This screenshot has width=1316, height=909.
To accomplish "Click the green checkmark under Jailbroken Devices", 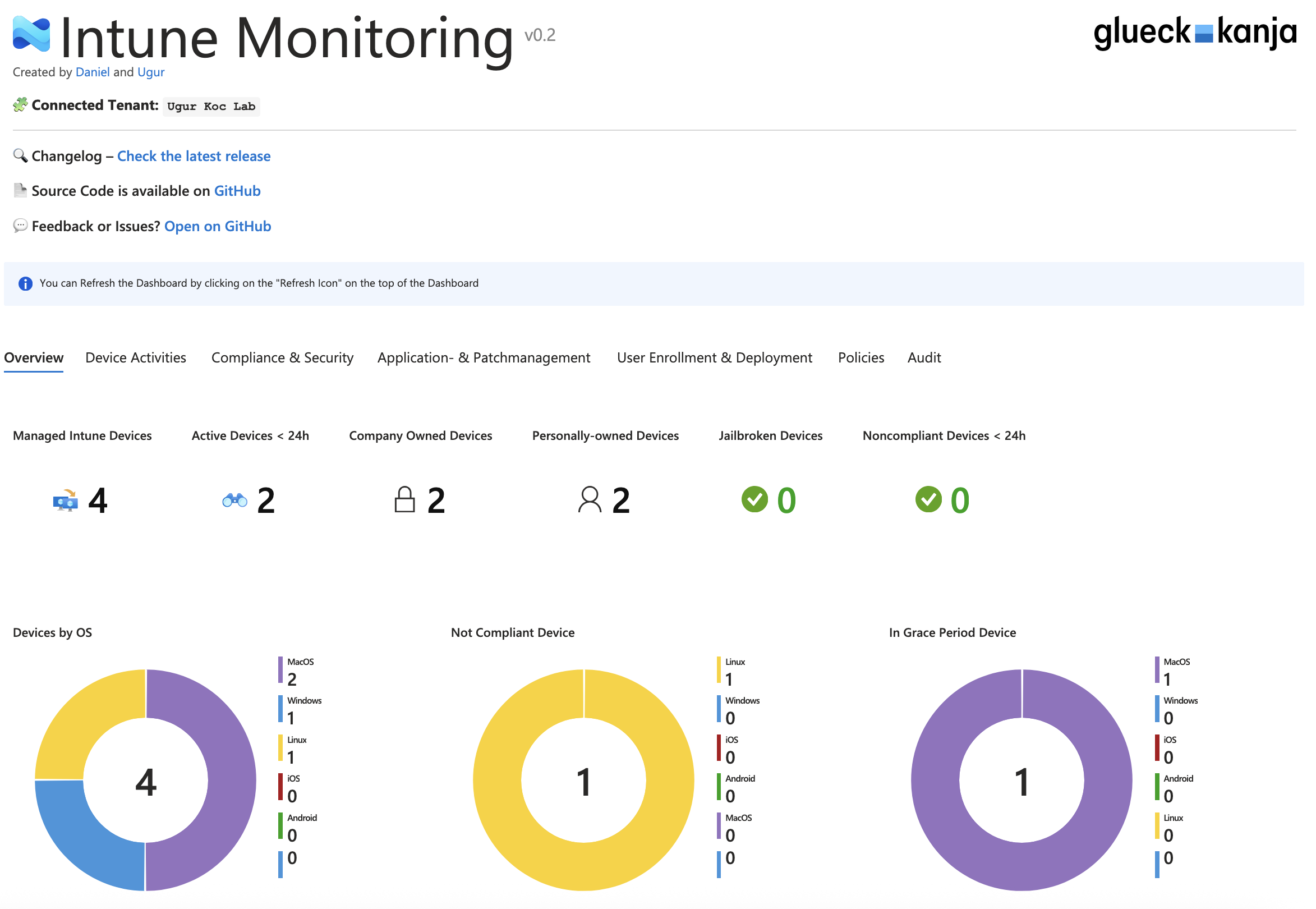I will click(756, 500).
